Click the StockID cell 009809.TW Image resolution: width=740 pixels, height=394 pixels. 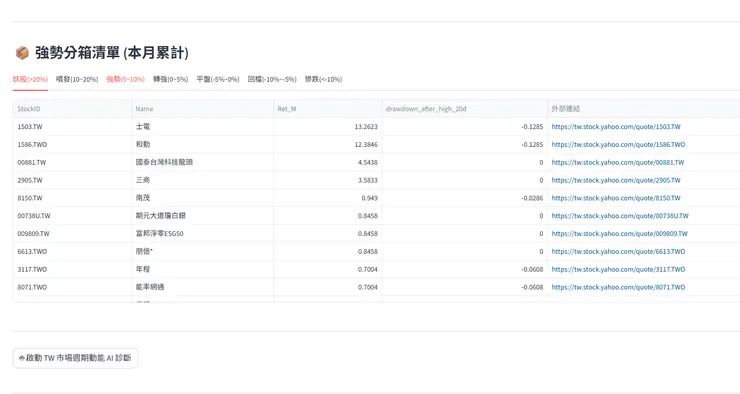[72, 234]
